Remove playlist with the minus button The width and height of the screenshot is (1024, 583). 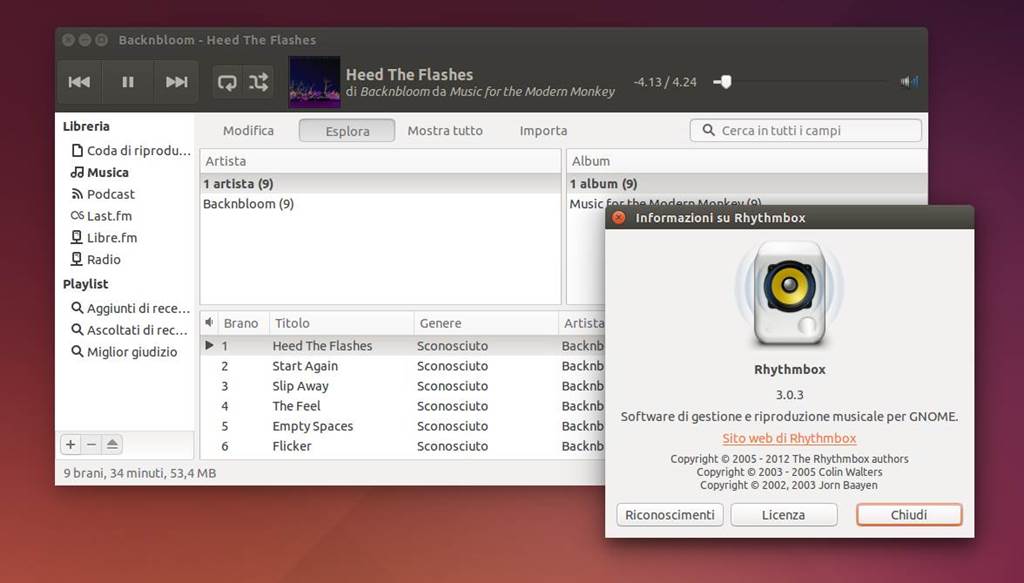tap(91, 444)
